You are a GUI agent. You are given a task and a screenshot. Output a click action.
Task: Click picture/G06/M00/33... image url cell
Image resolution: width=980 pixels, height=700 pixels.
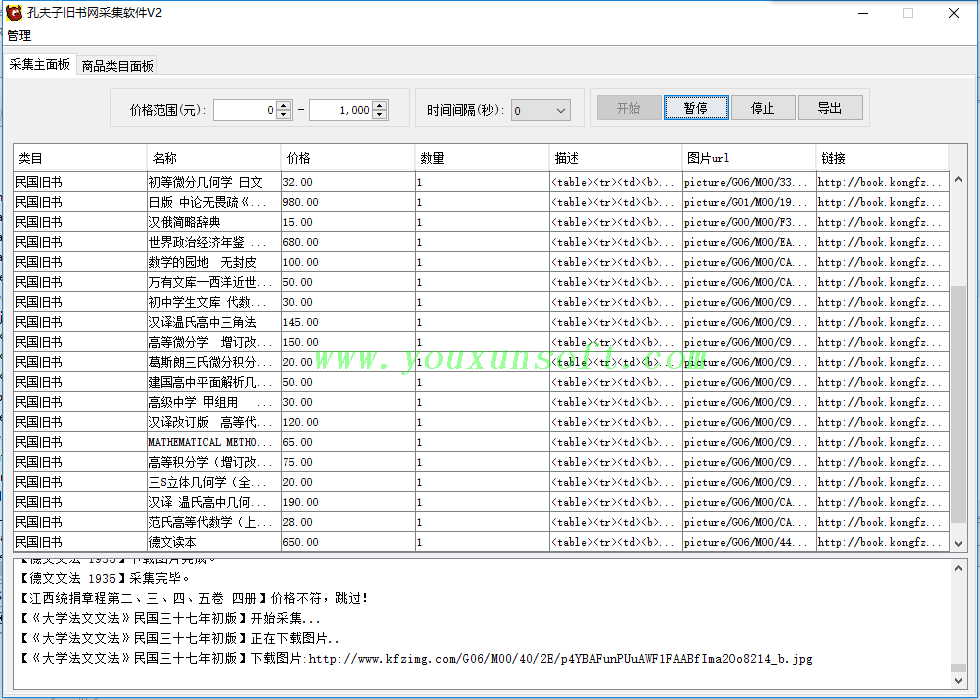tap(749, 182)
